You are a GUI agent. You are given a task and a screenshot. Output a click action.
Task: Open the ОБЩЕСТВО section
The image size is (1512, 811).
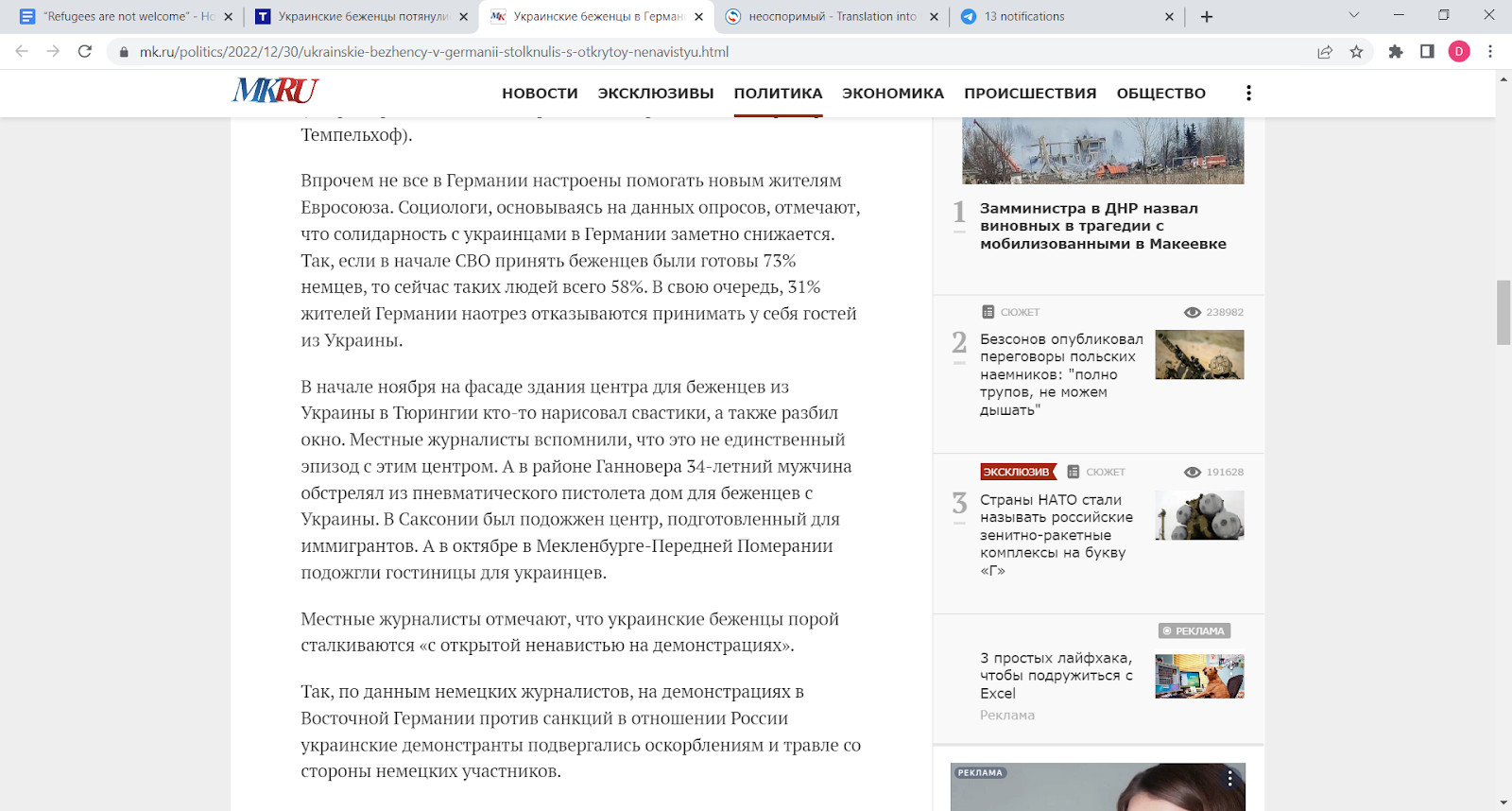pos(1161,93)
